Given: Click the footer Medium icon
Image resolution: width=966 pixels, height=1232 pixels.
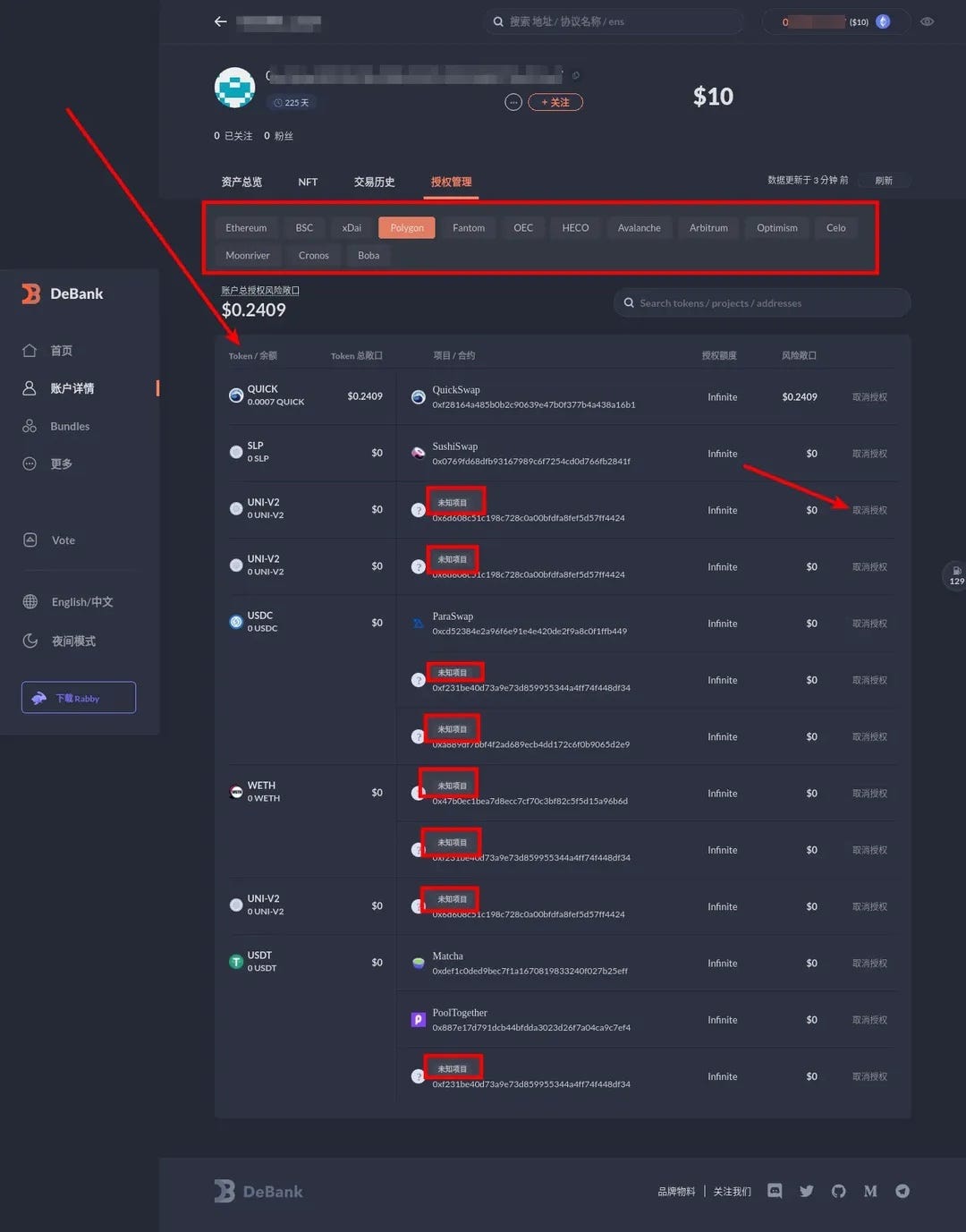Looking at the screenshot, I should (870, 1191).
